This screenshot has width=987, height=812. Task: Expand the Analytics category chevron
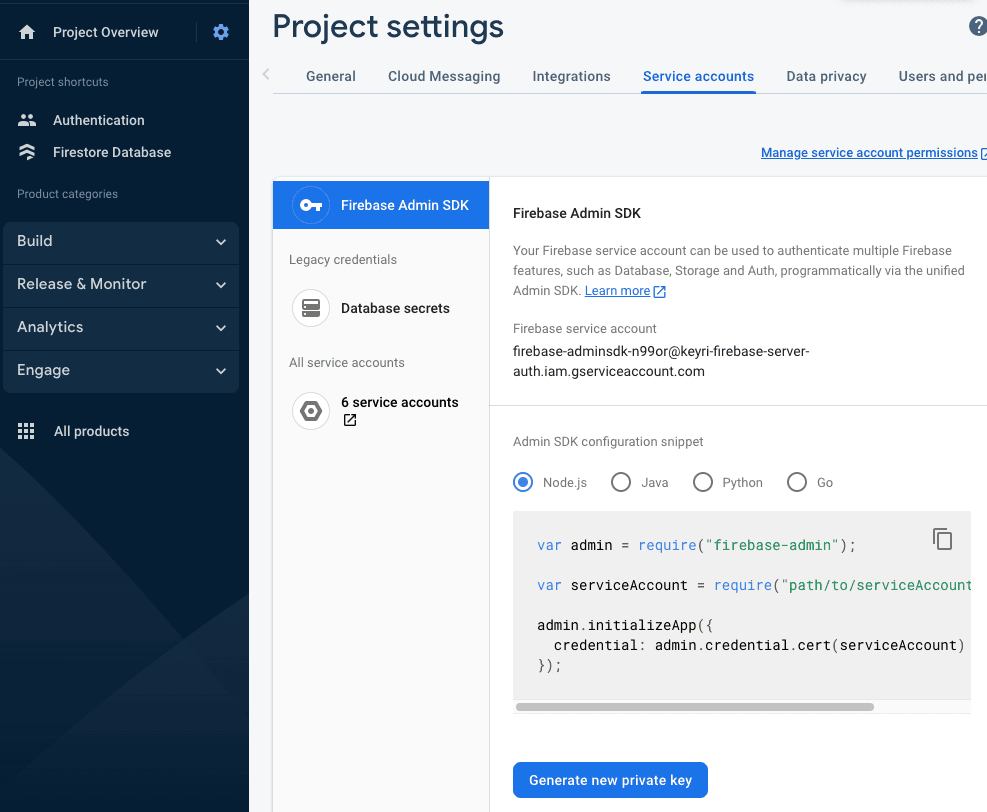(x=221, y=328)
